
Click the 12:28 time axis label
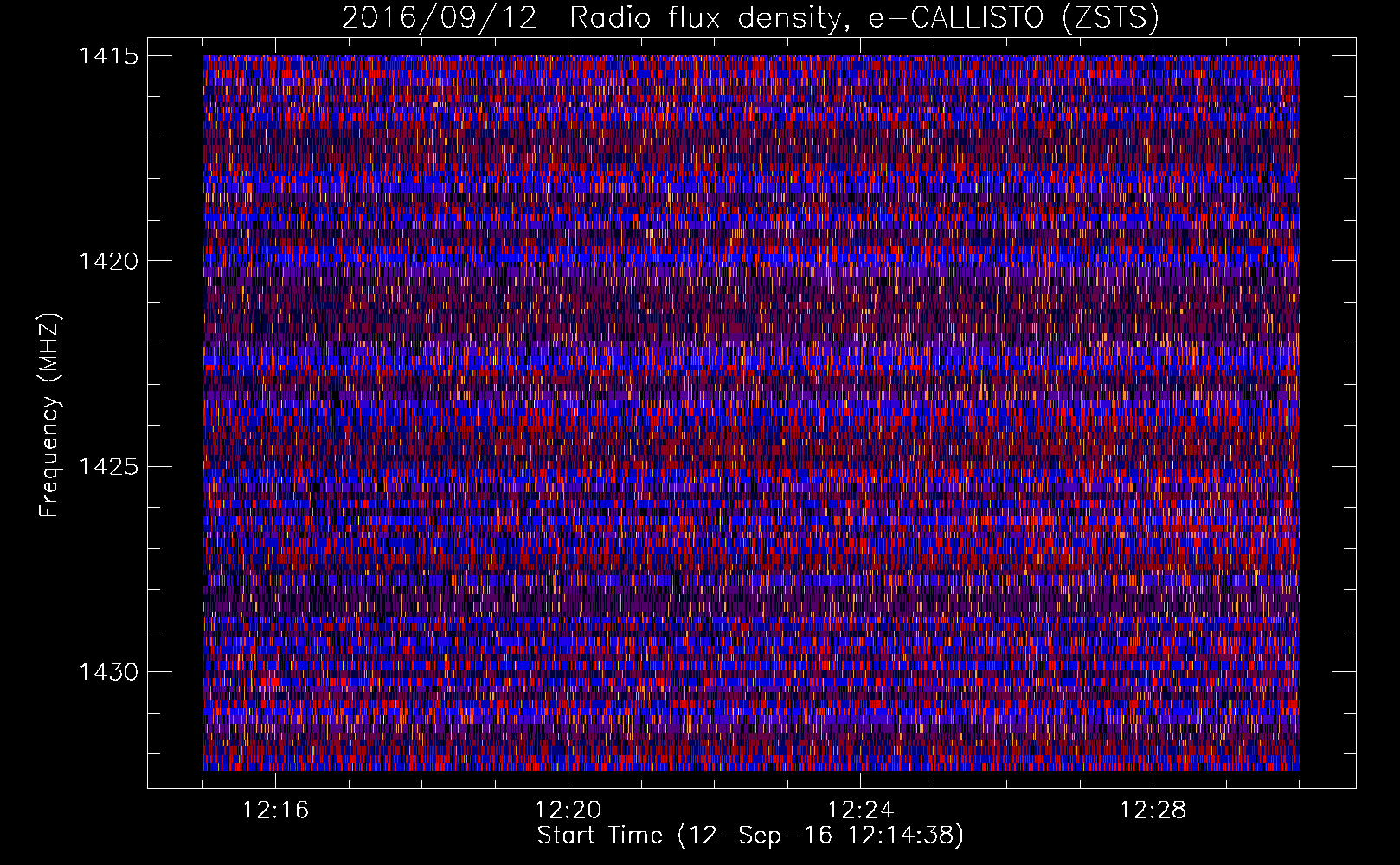[x=1153, y=811]
